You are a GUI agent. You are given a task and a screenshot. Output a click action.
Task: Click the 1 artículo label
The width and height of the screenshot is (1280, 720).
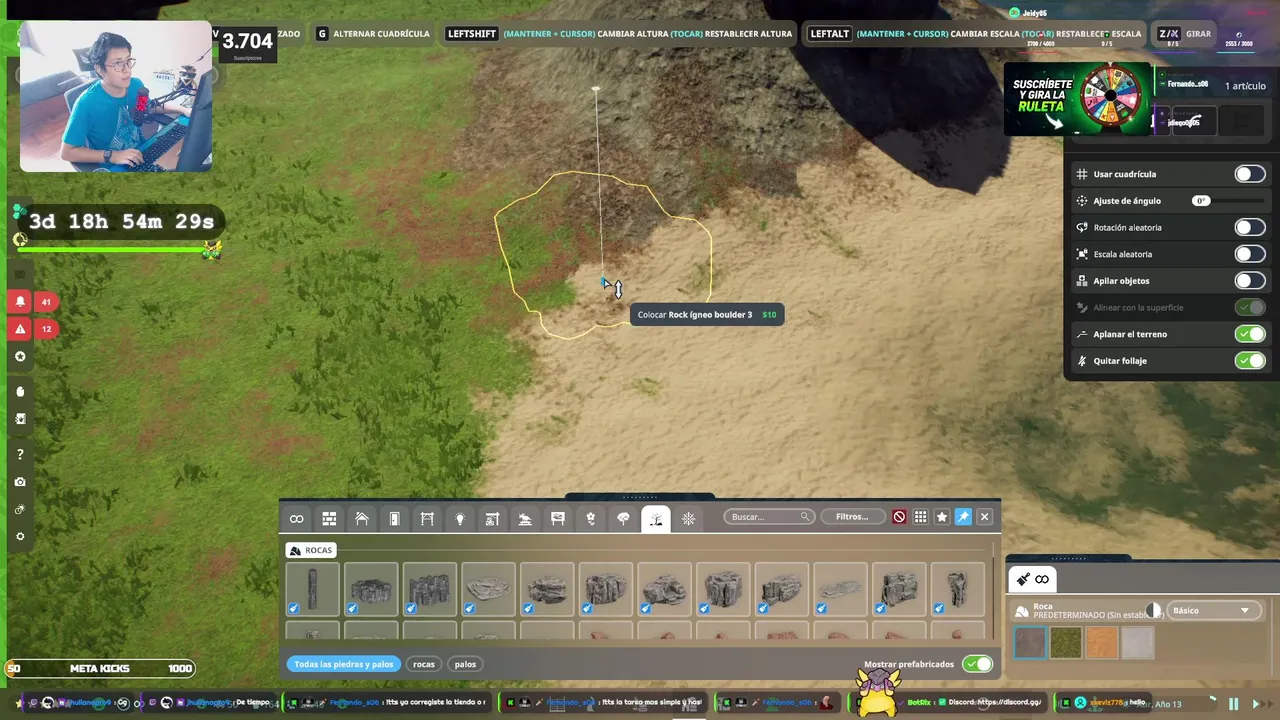click(x=1245, y=86)
